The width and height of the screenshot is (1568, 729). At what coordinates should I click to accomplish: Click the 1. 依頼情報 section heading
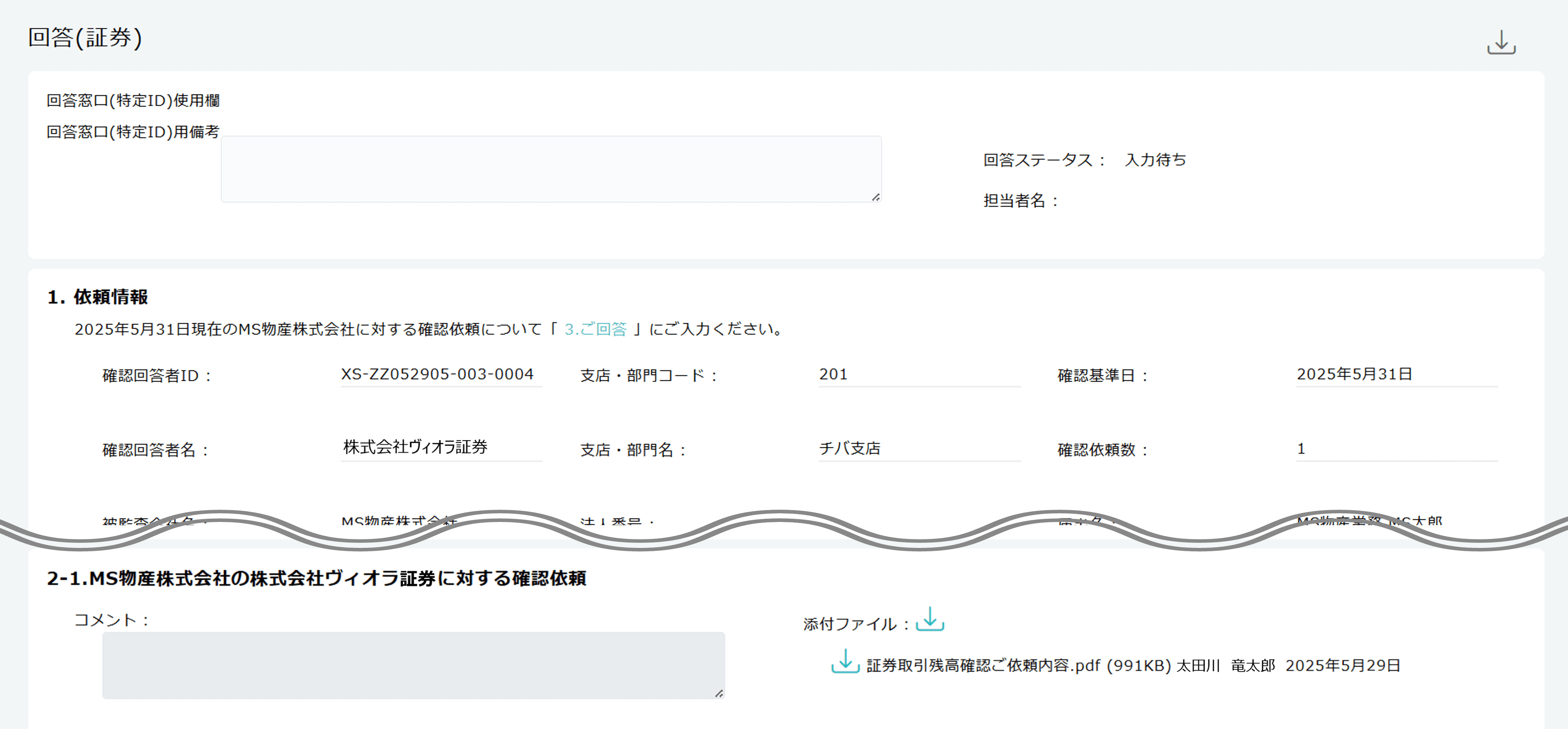click(97, 297)
